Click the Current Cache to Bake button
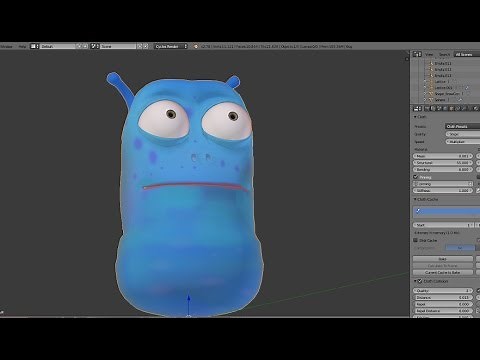The width and height of the screenshot is (480, 360). pos(443,272)
